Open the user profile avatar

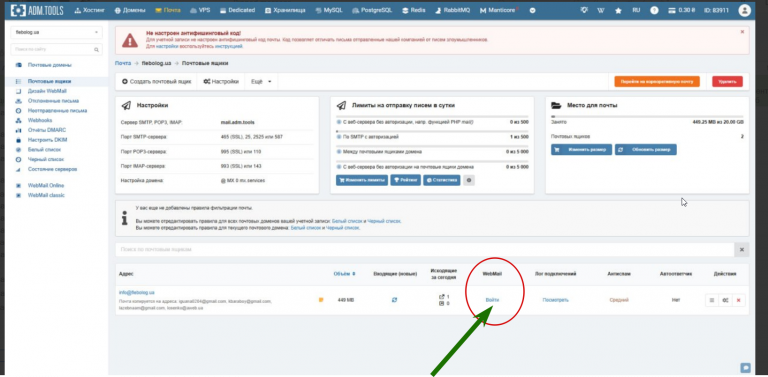coord(744,10)
